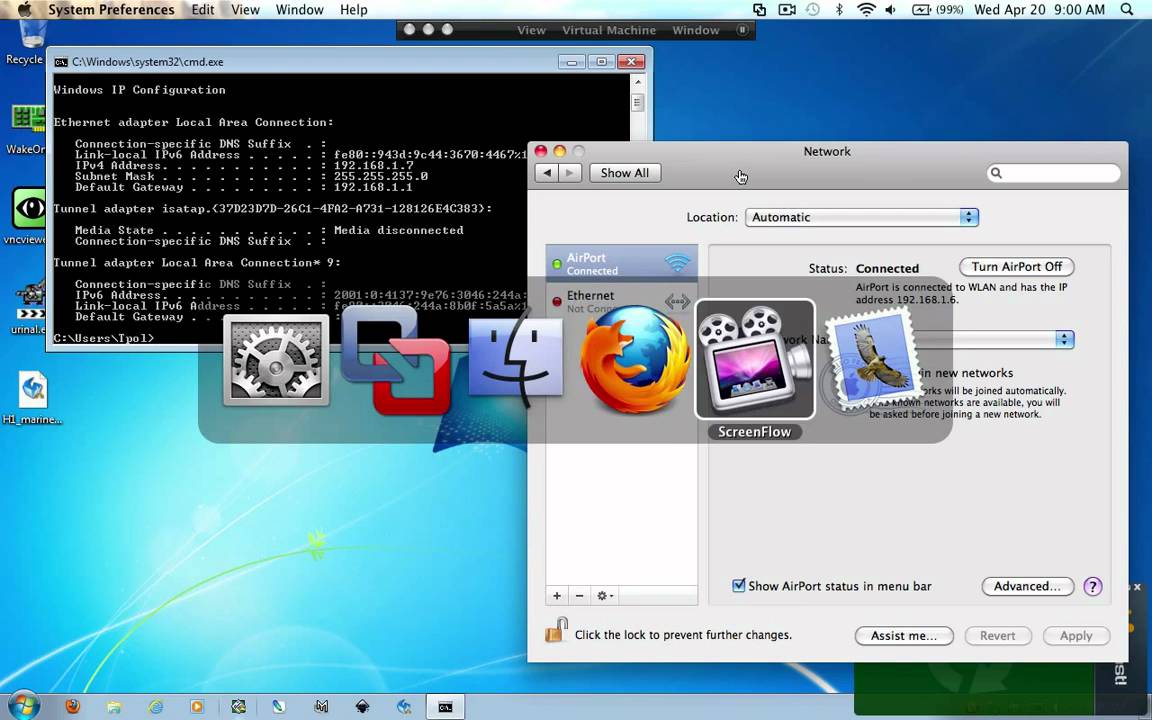
Task: Open Internet Explorer on the taskbar
Action: 155,707
